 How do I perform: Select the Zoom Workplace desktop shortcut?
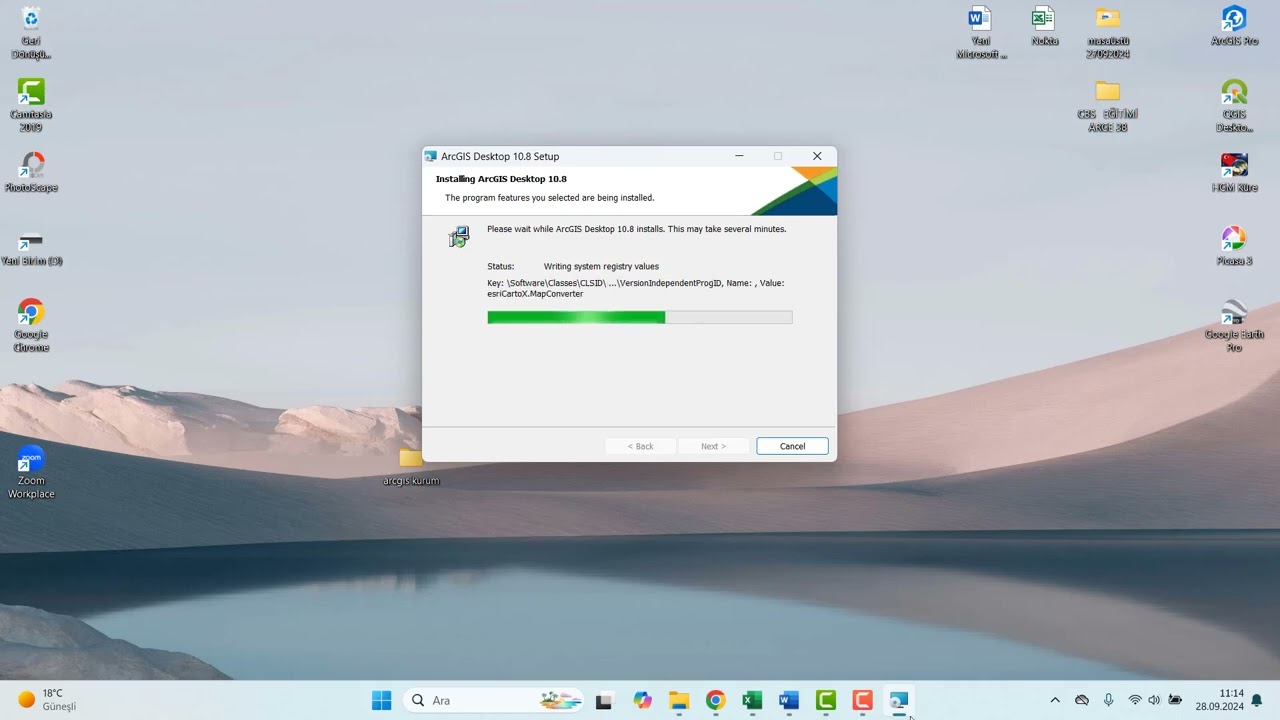point(31,472)
